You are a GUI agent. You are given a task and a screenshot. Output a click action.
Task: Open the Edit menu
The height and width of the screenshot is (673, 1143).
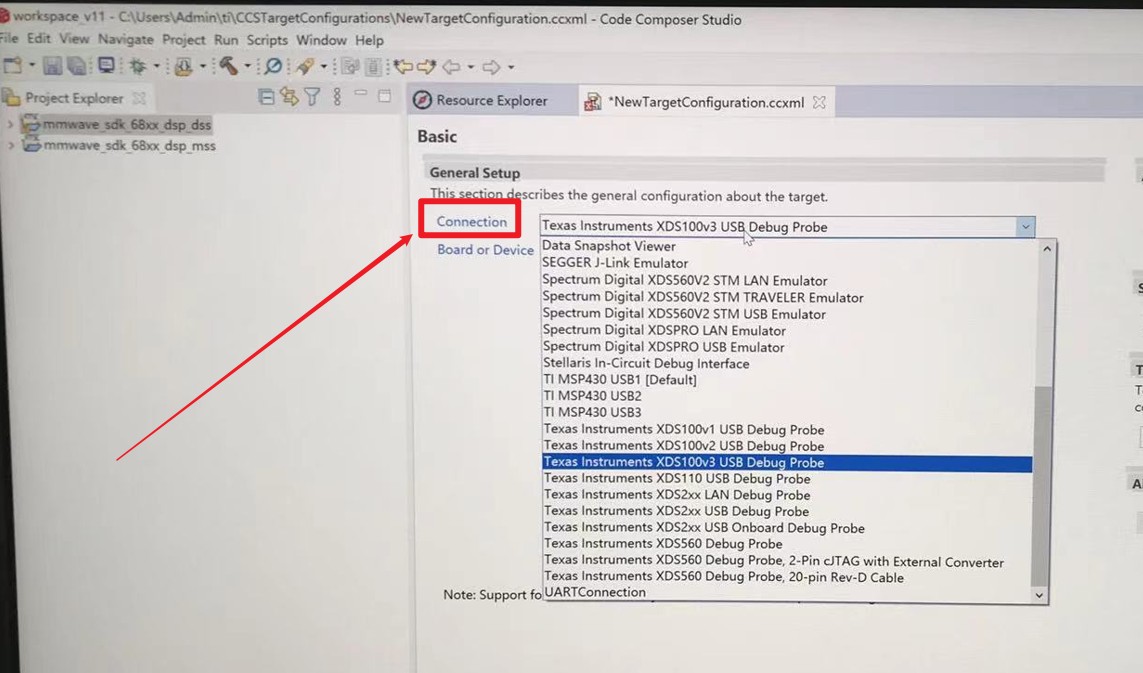click(39, 39)
